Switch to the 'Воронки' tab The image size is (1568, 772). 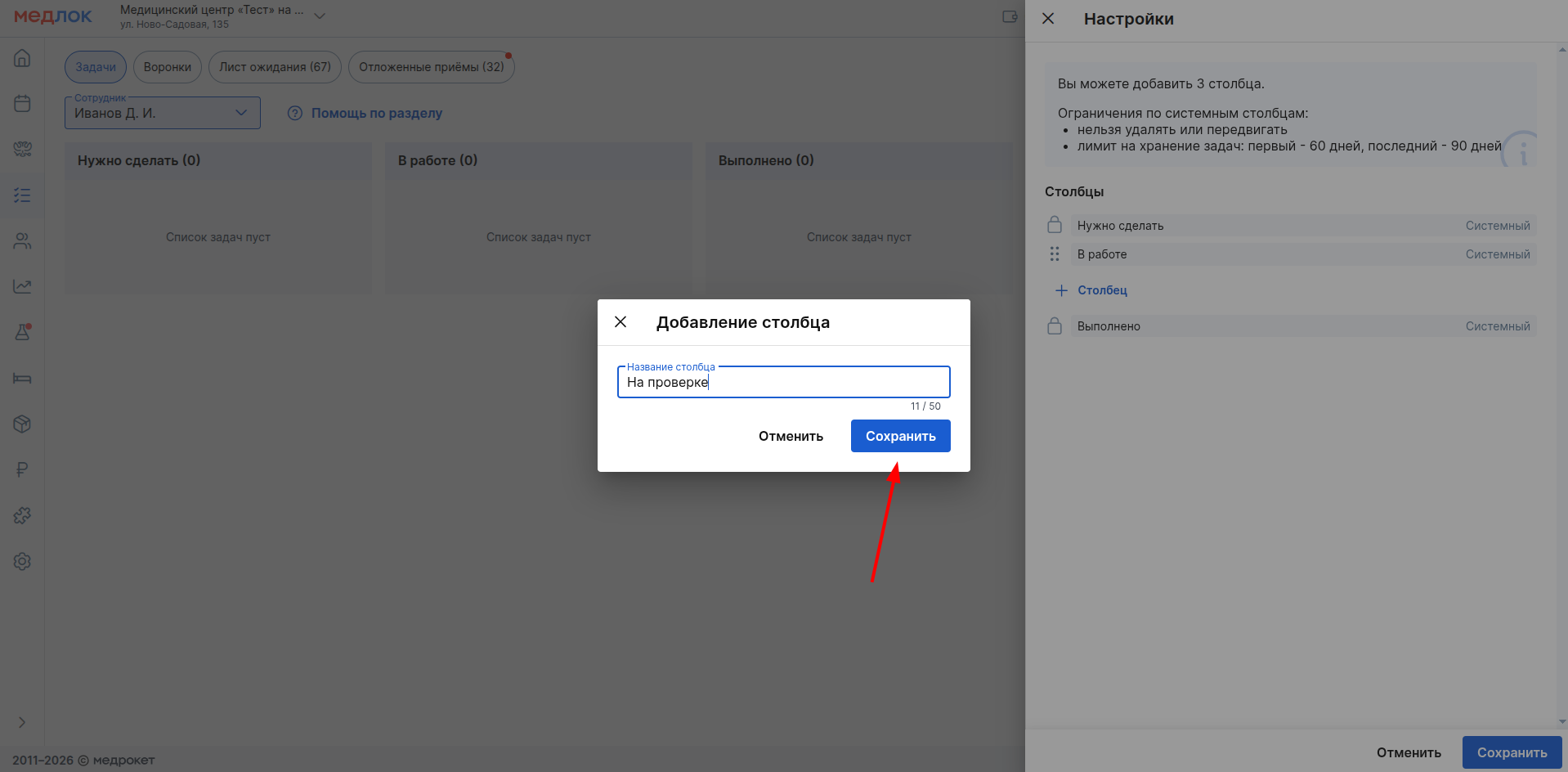pyautogui.click(x=167, y=67)
